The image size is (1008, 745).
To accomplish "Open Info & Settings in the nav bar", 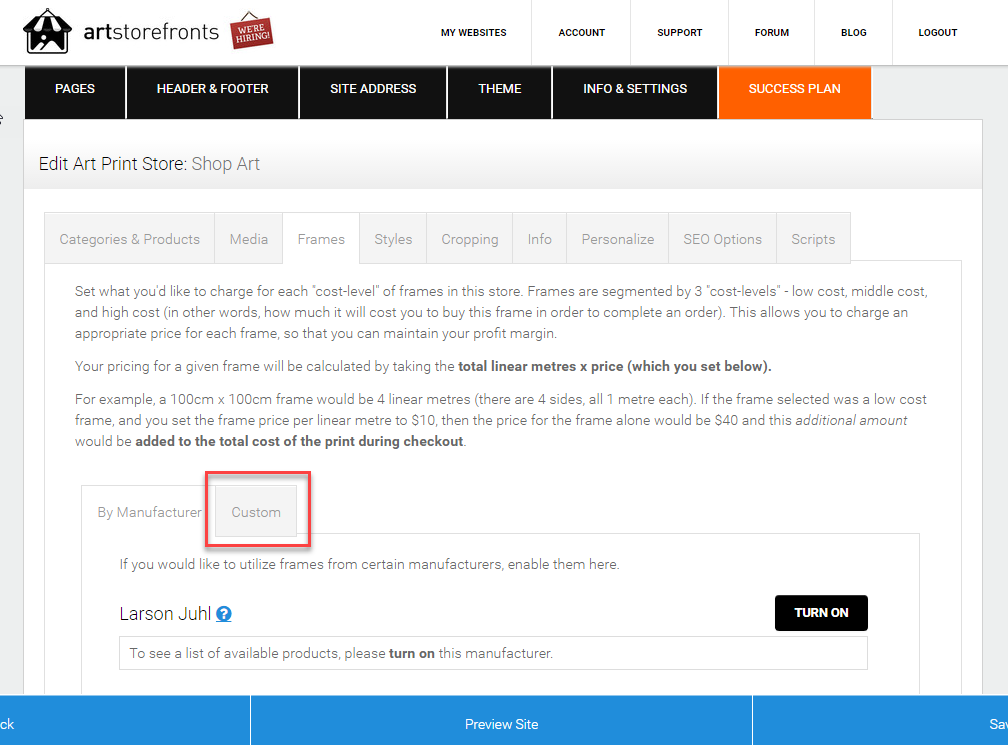I will click(635, 89).
